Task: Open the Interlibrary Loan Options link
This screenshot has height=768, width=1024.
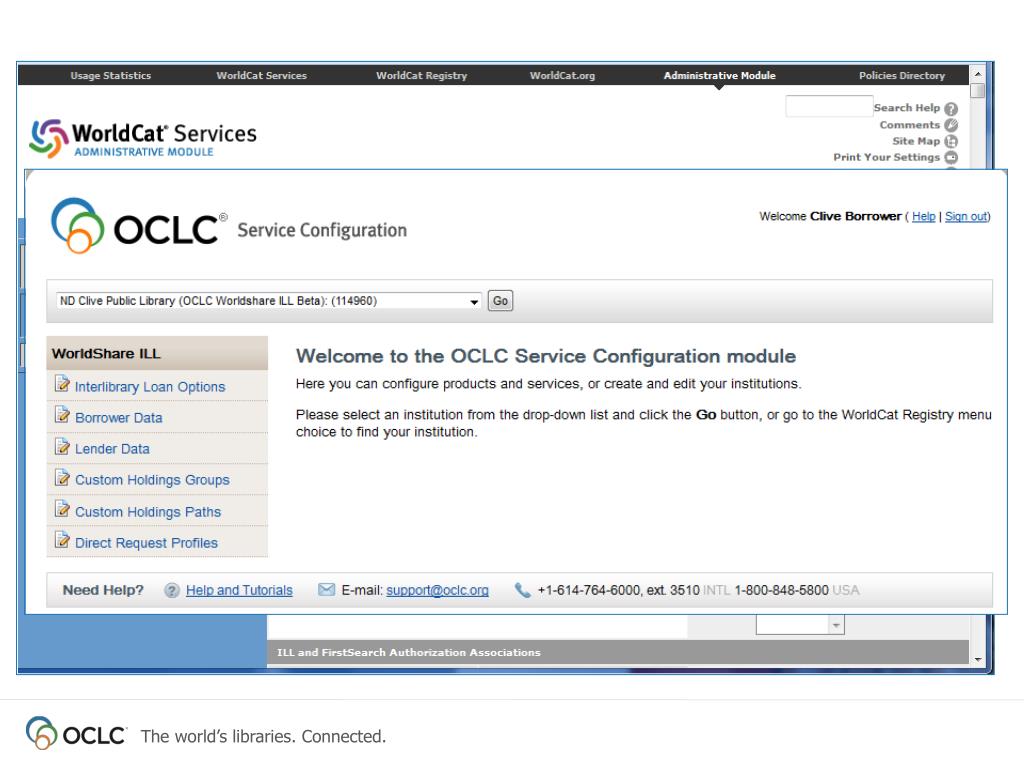Action: click(150, 387)
